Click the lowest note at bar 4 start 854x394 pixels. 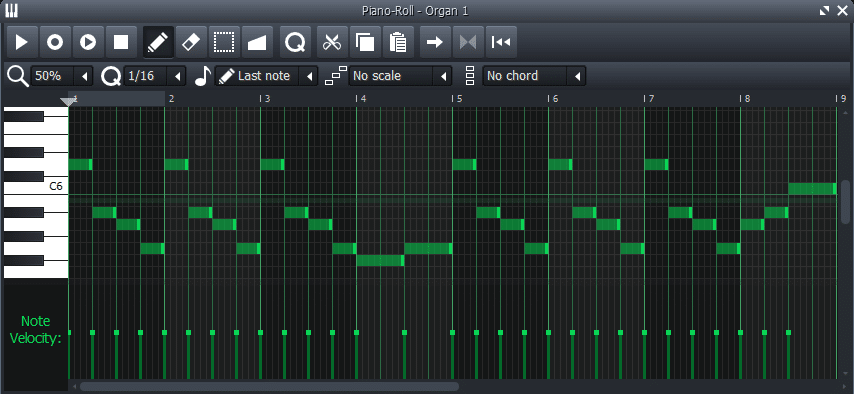[380, 260]
